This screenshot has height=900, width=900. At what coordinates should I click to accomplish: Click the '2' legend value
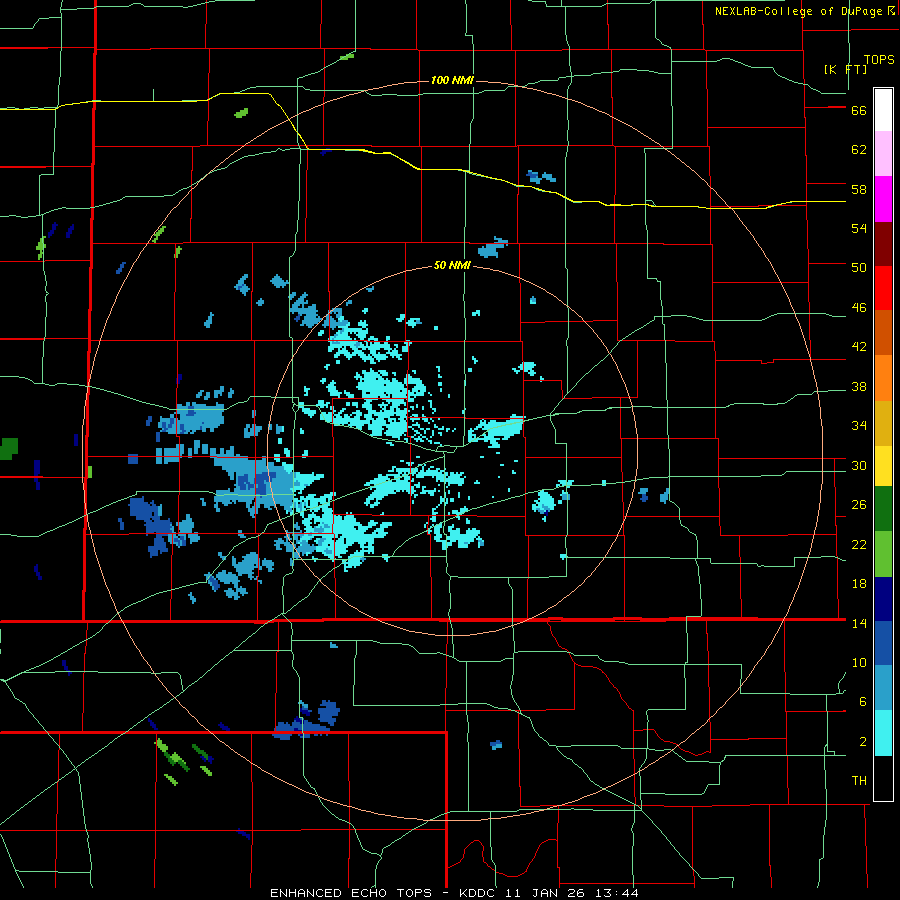(x=863, y=742)
